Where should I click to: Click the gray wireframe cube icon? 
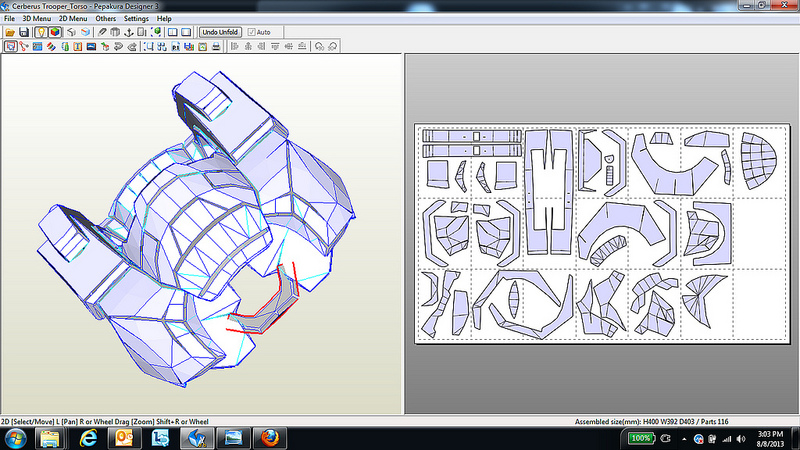pyautogui.click(x=71, y=32)
